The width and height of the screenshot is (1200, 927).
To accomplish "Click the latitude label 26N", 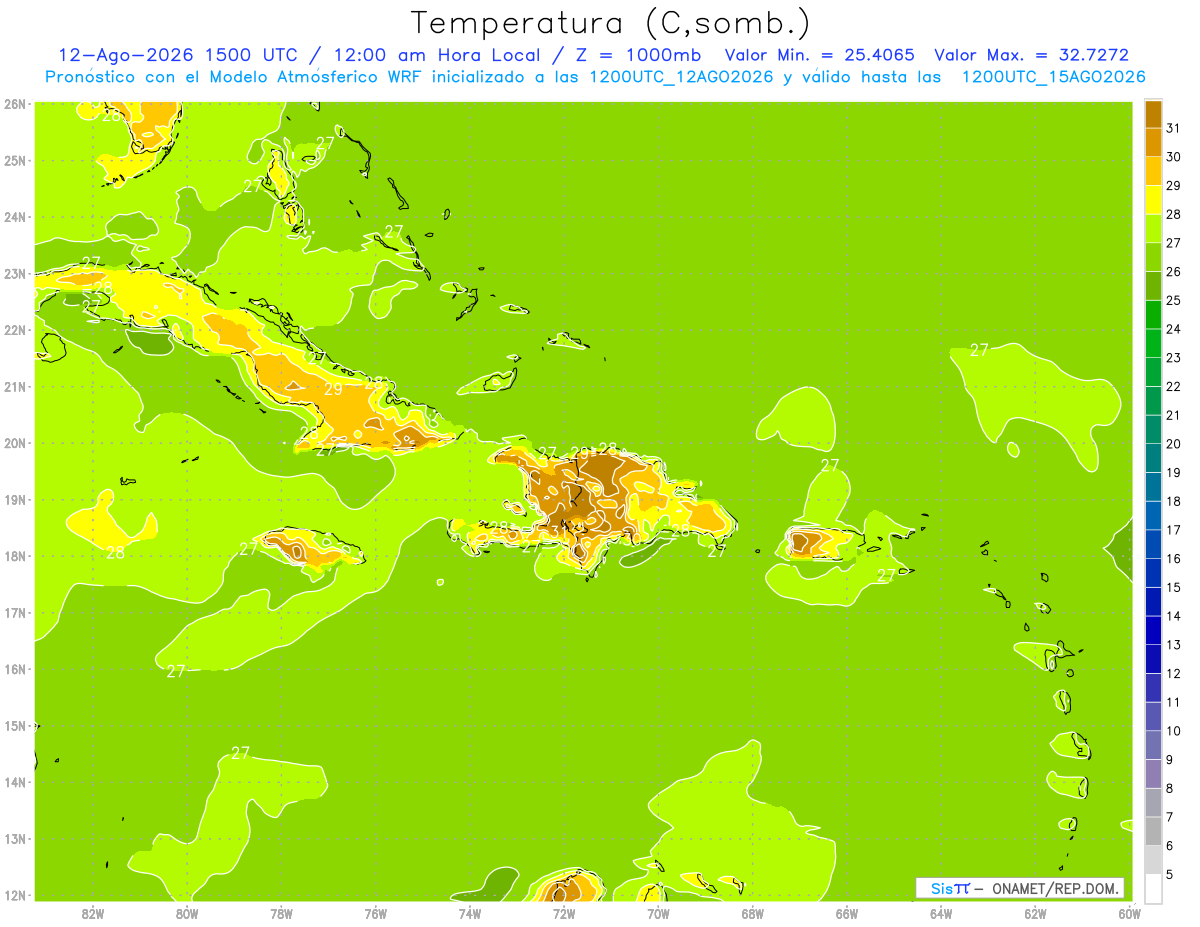I will pyautogui.click(x=14, y=104).
